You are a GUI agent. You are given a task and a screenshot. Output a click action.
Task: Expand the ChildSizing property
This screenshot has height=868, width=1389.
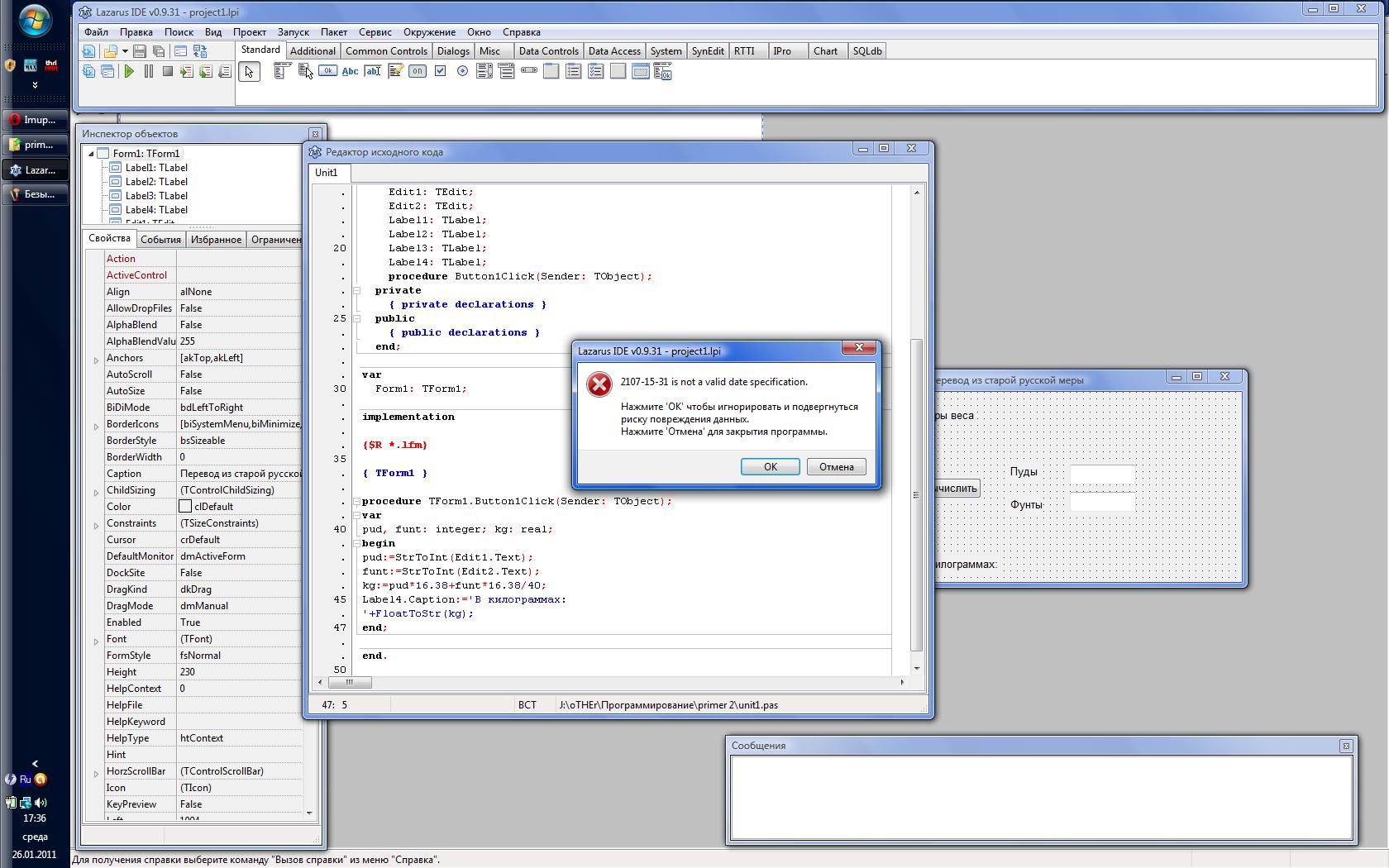96,491
